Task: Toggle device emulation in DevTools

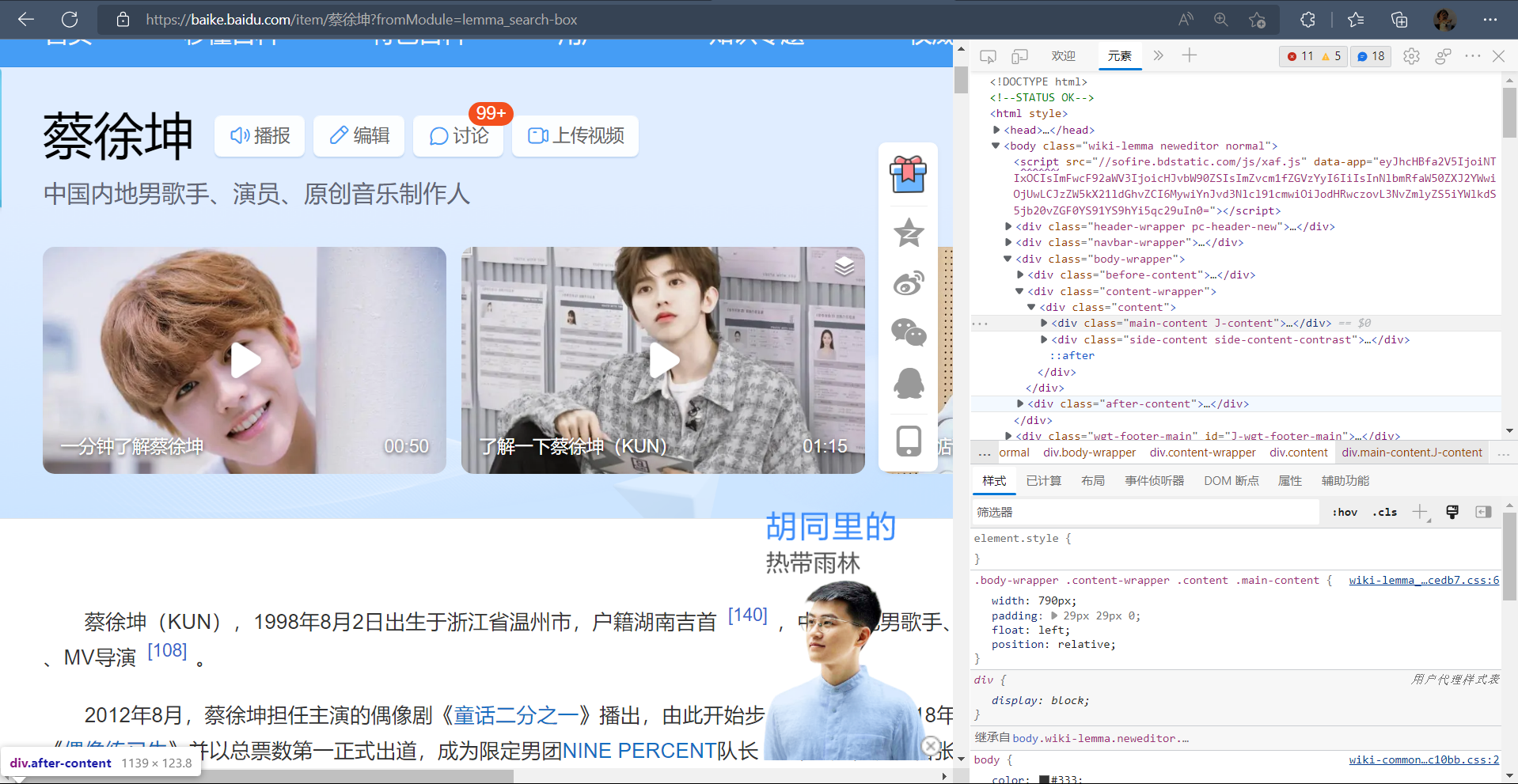Action: (x=1019, y=56)
